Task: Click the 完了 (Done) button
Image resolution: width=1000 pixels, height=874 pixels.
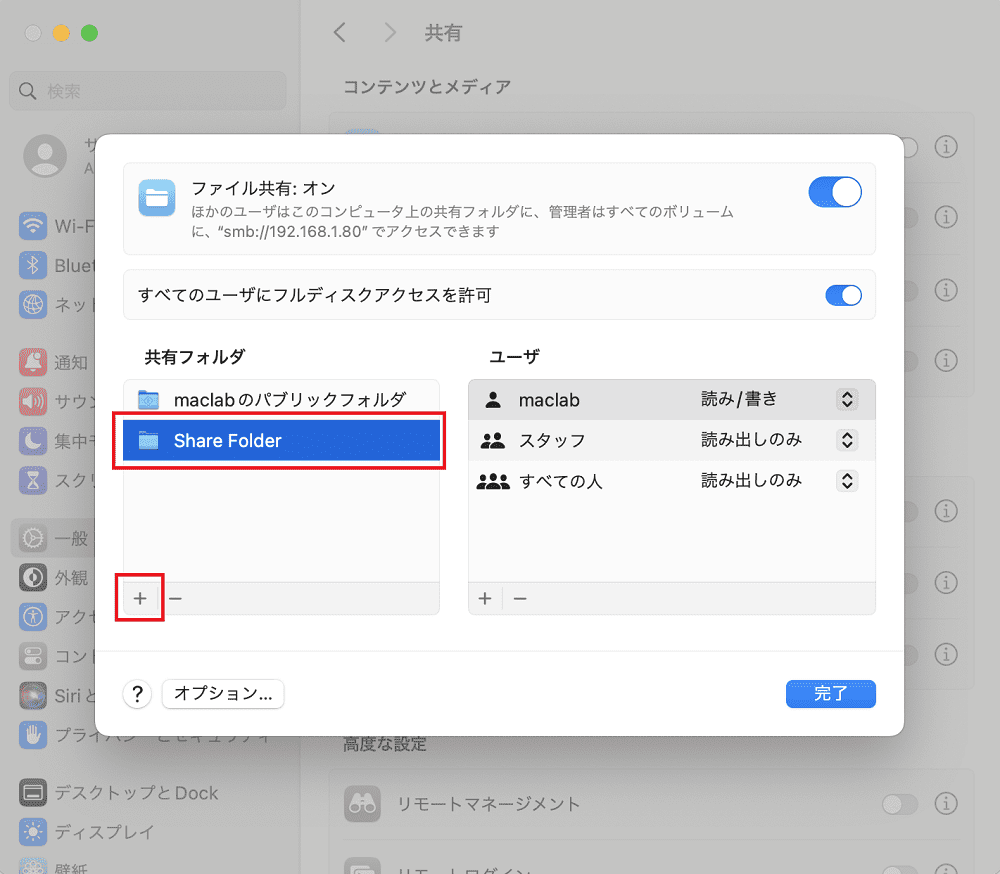Action: pos(830,693)
